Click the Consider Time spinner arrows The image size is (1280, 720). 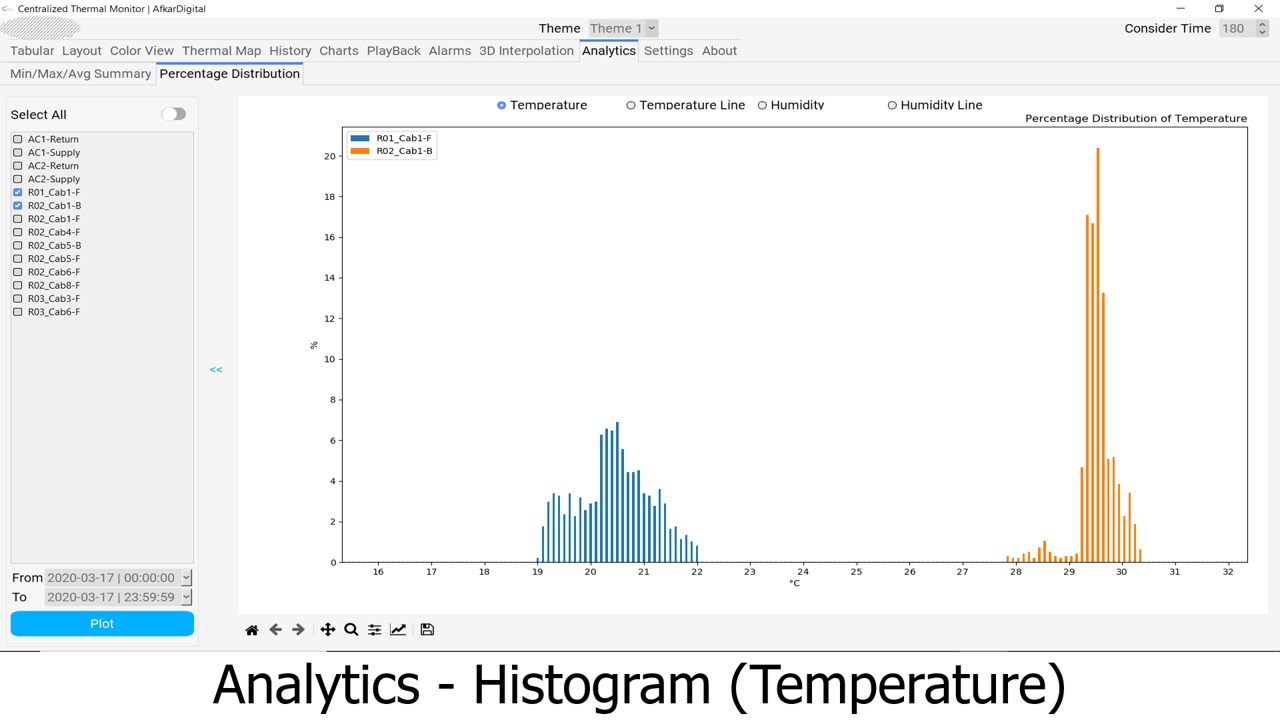click(x=1262, y=28)
